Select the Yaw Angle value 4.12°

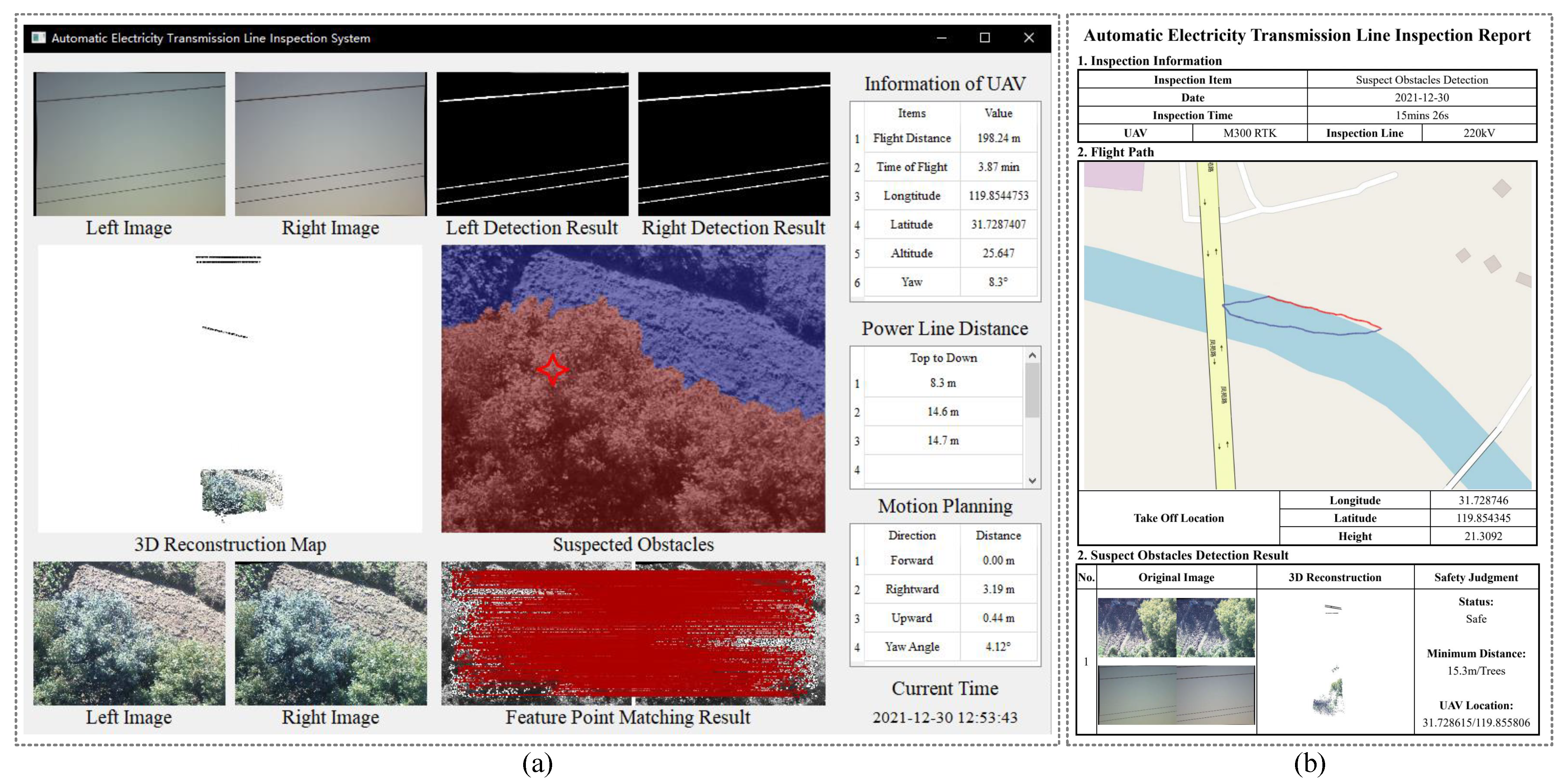click(998, 647)
